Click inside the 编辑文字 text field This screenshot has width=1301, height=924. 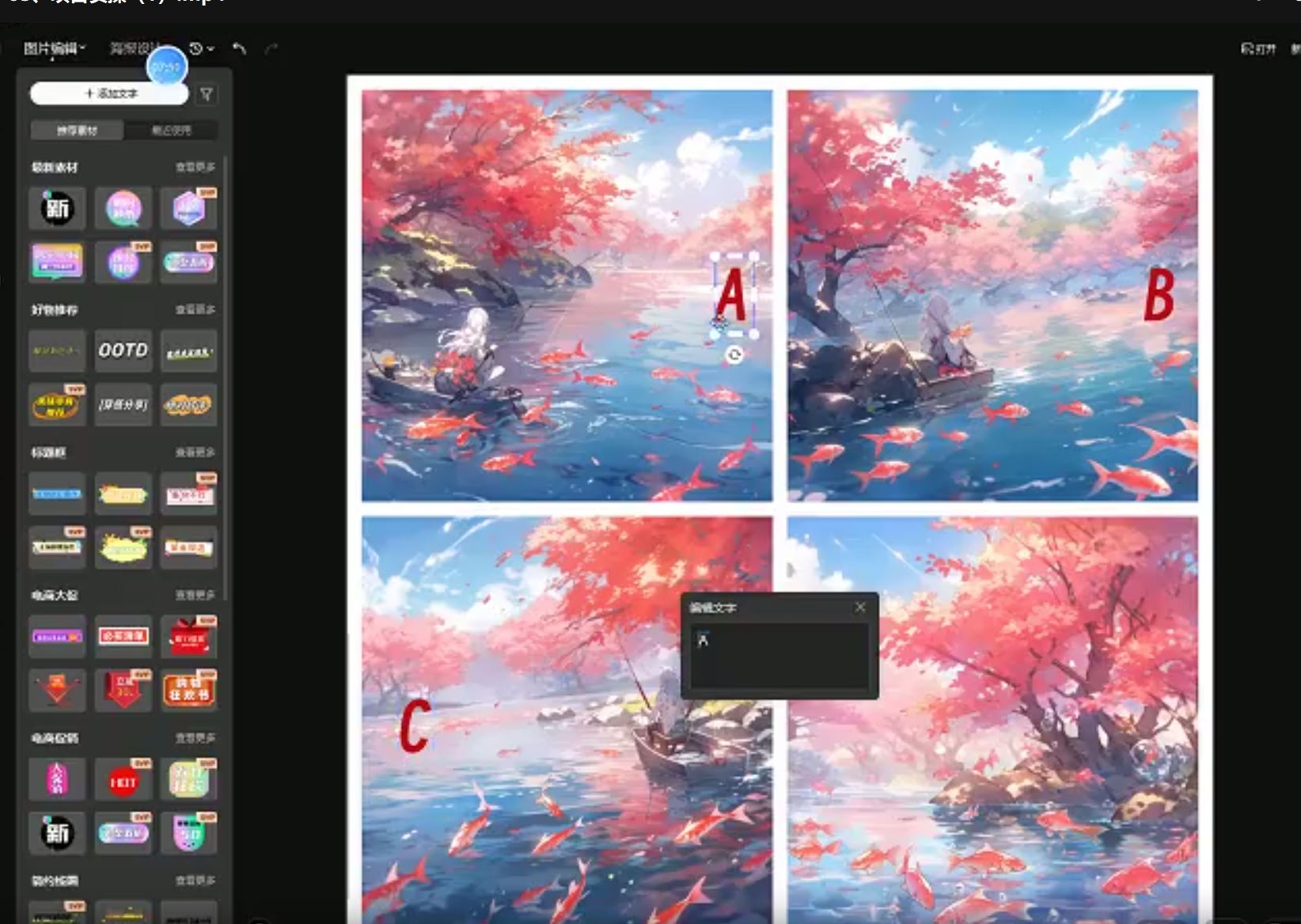pyautogui.click(x=779, y=656)
